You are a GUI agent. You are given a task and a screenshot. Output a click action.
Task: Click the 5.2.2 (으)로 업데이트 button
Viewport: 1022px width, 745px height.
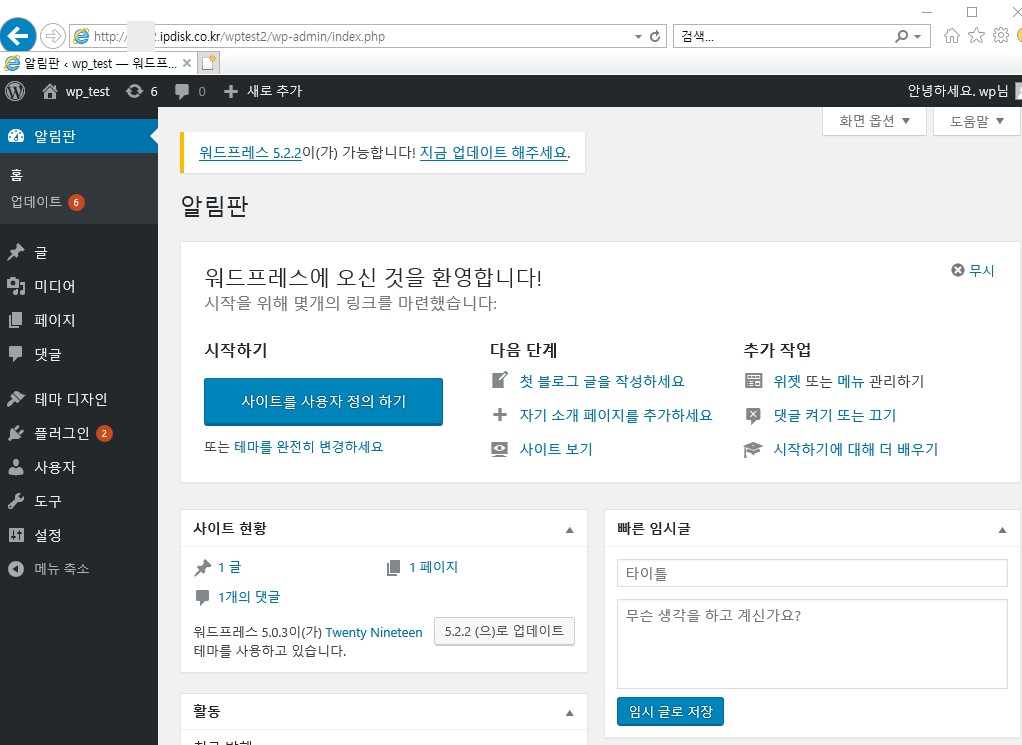coord(504,632)
